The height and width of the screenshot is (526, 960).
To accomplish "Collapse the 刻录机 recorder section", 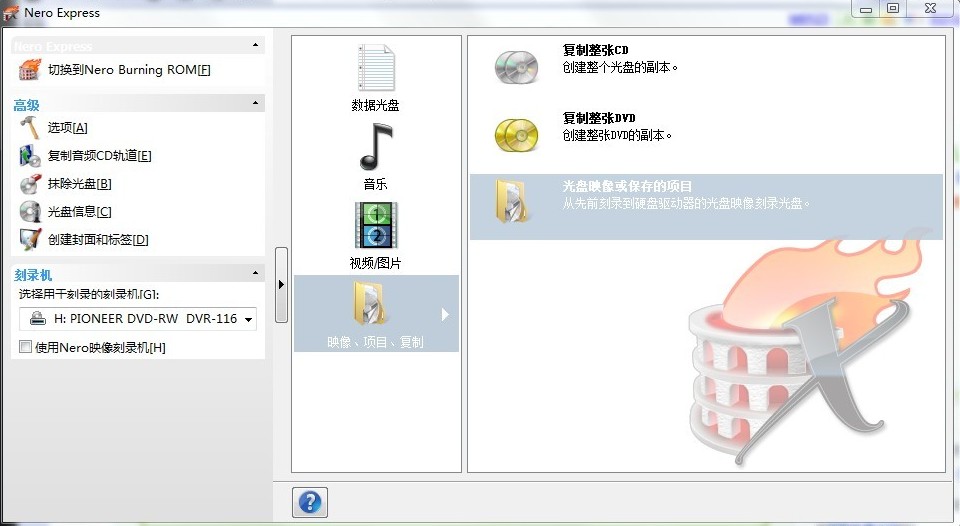I will [x=255, y=273].
